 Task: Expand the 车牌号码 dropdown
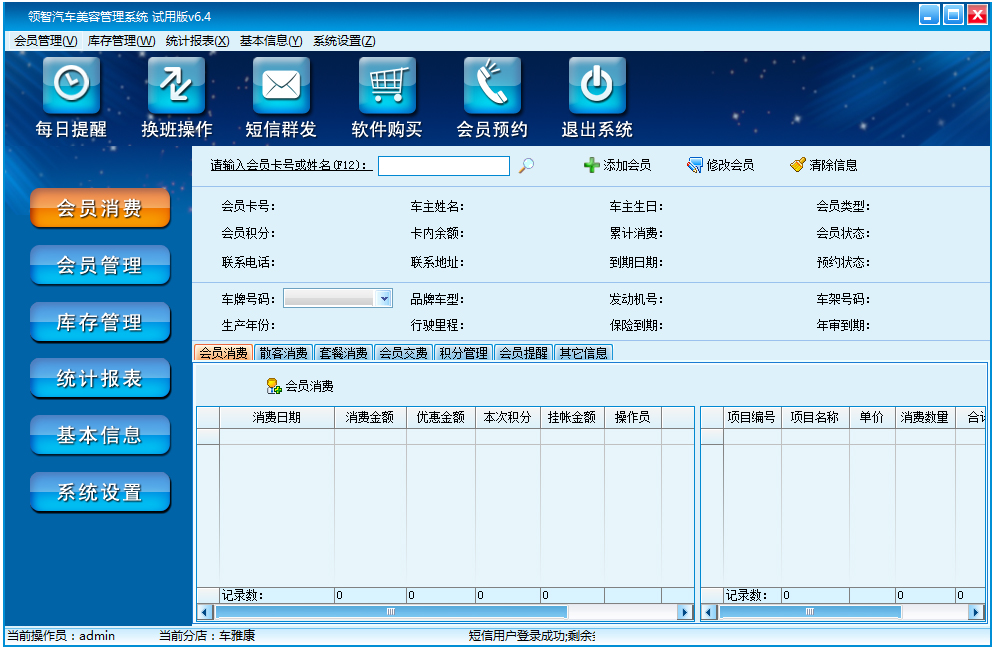click(x=384, y=299)
